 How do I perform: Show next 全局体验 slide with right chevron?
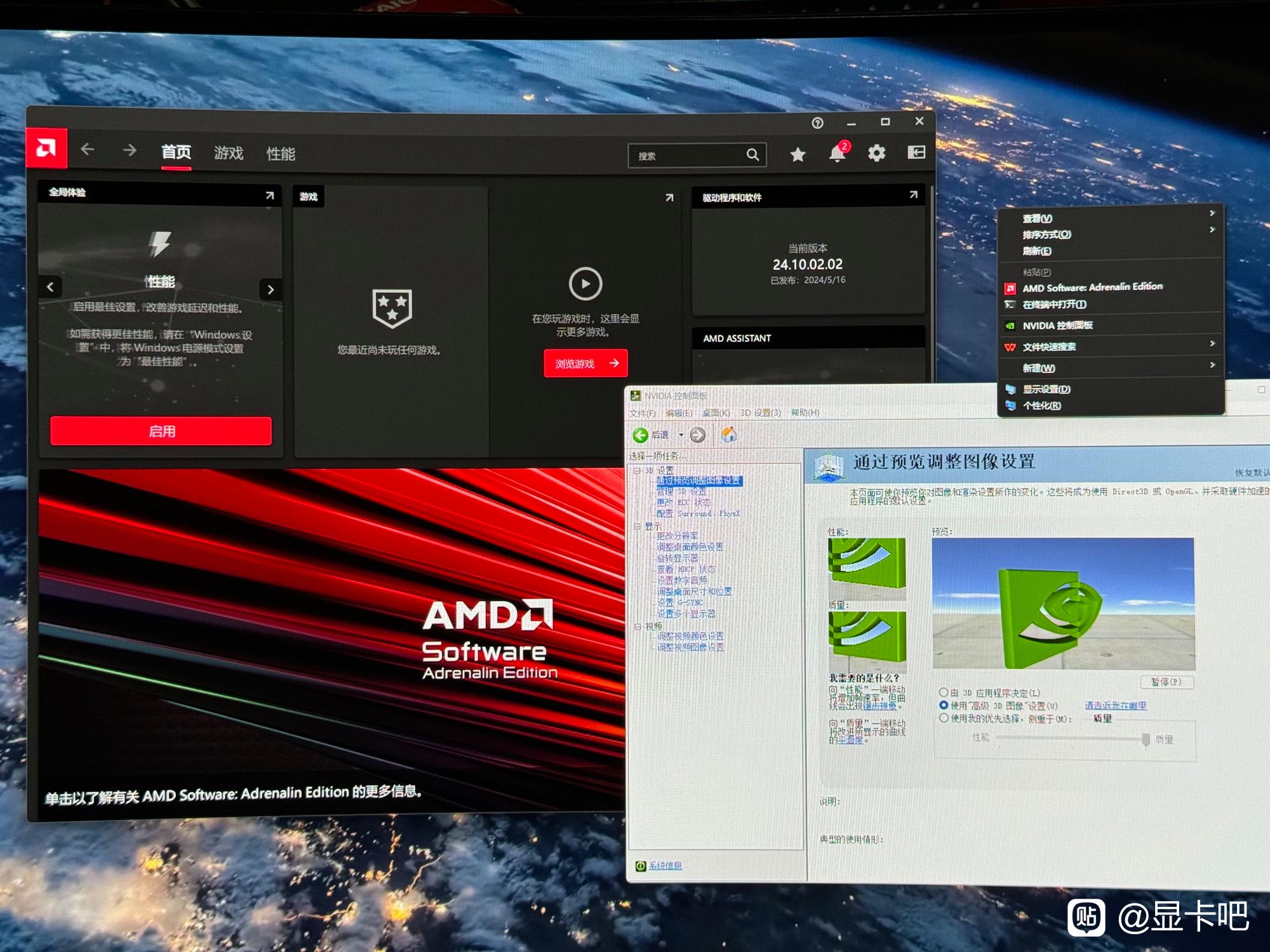[x=271, y=289]
